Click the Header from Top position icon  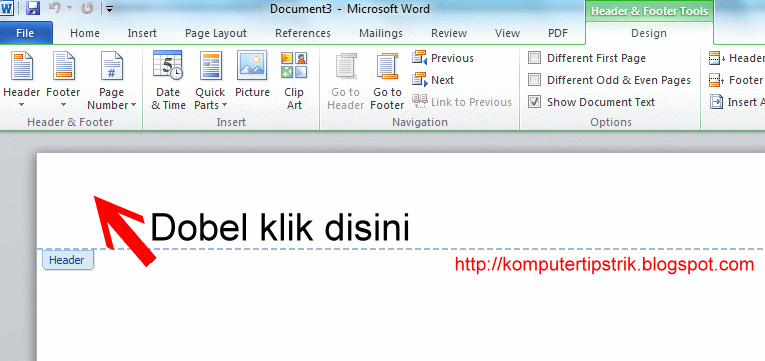point(716,58)
